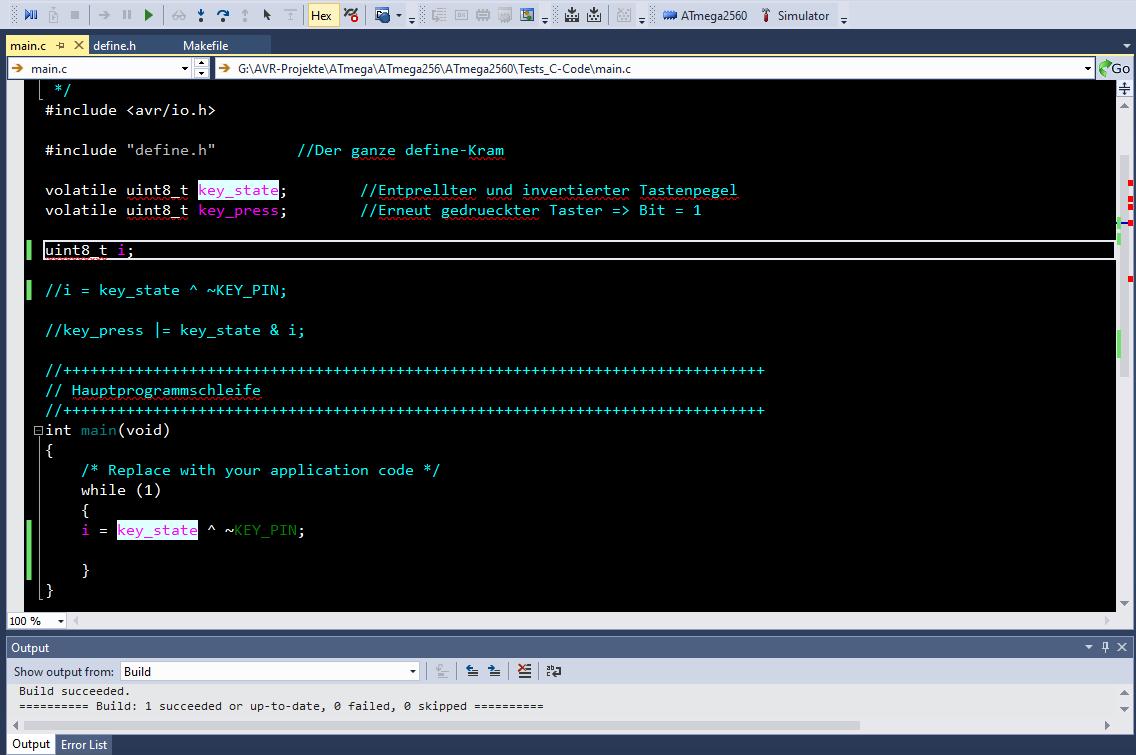Click the Stop debugging square icon

click(x=75, y=14)
